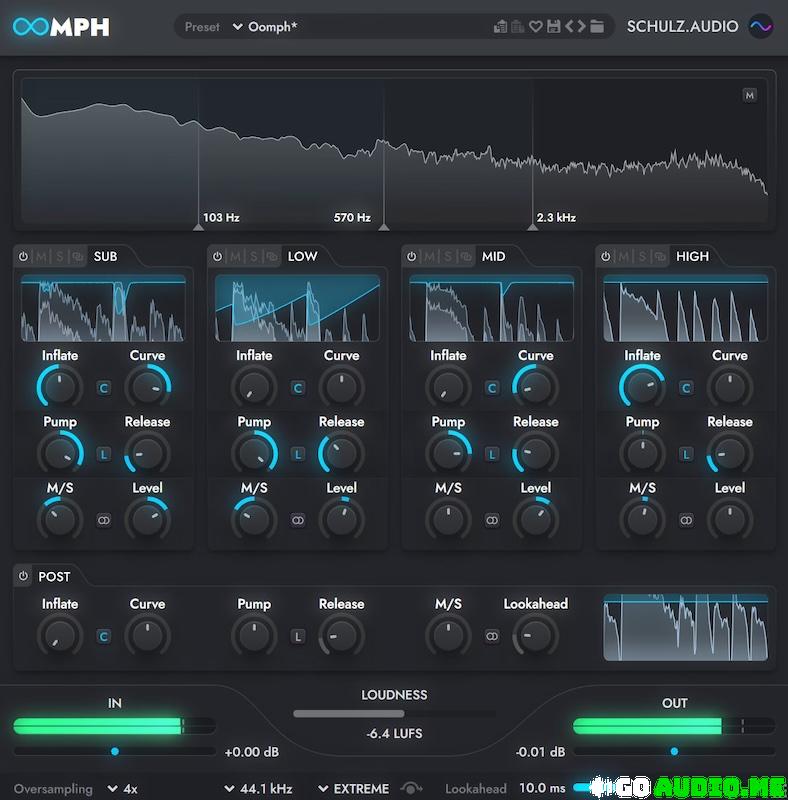Click the 570 Hz crossover marker
Image resolution: width=788 pixels, height=800 pixels.
[384, 227]
